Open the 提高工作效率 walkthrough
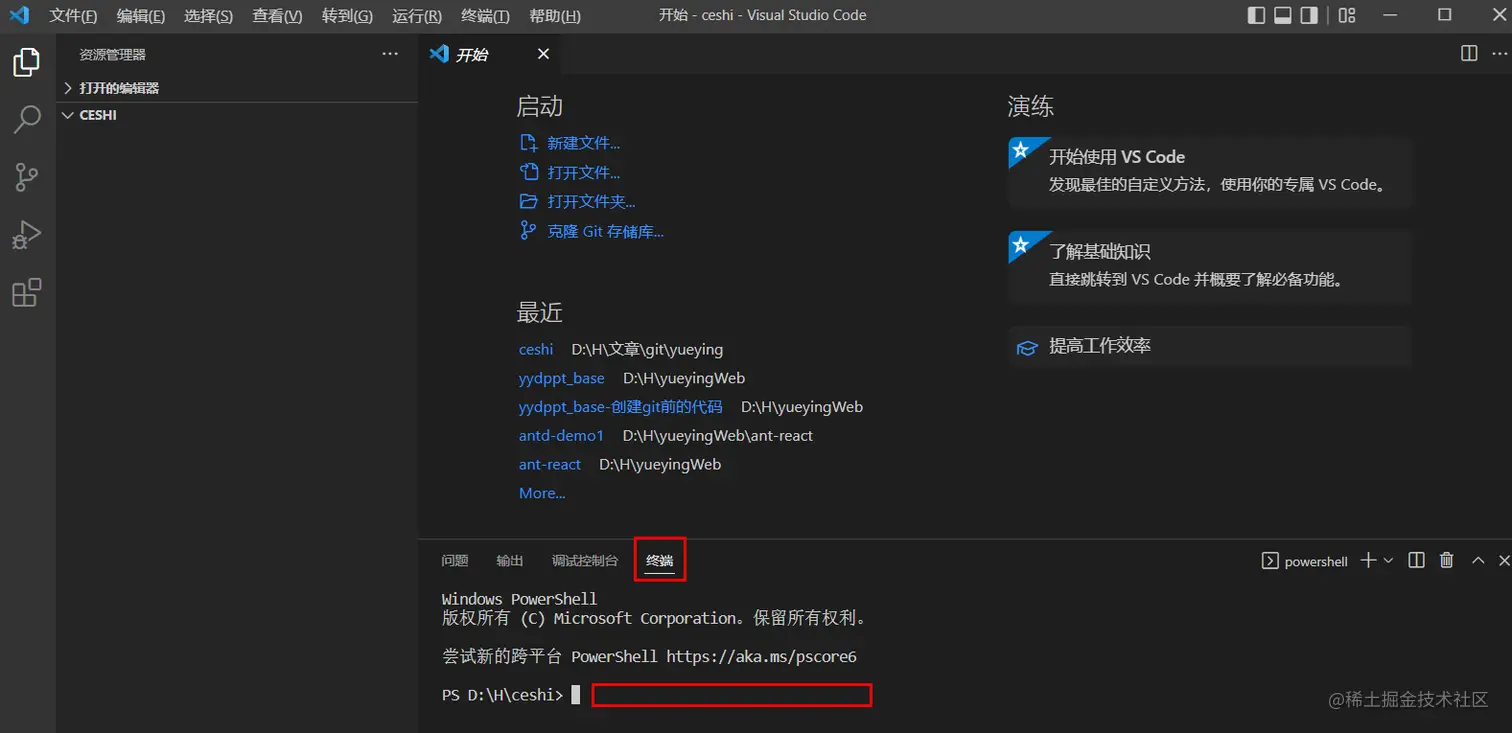Image resolution: width=1512 pixels, height=733 pixels. pyautogui.click(x=1210, y=346)
